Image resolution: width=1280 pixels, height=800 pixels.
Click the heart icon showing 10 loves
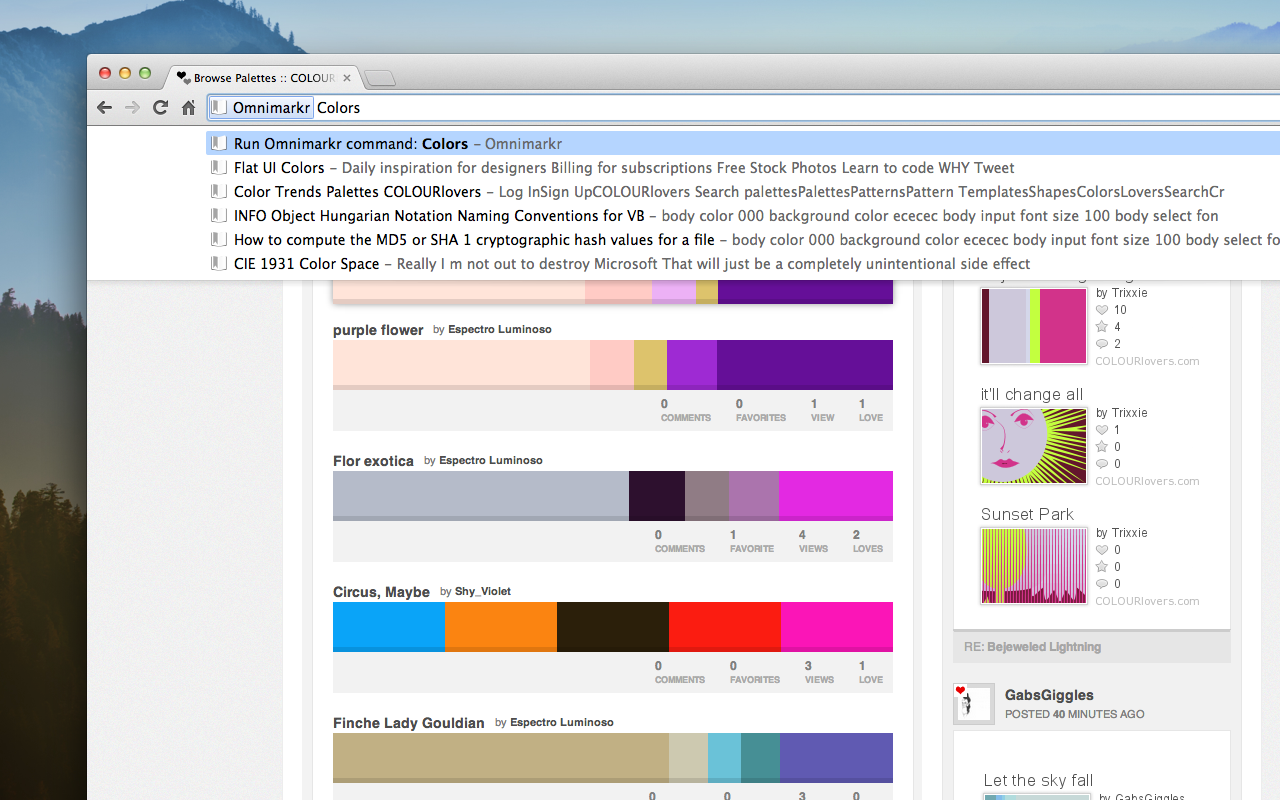click(x=1102, y=310)
